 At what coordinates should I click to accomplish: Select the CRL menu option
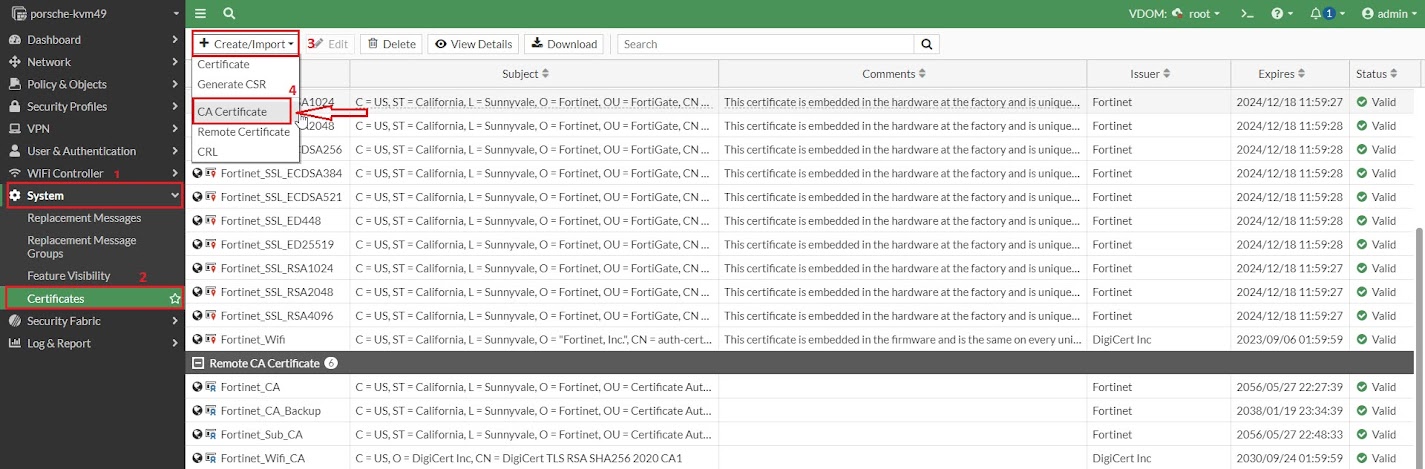click(208, 151)
